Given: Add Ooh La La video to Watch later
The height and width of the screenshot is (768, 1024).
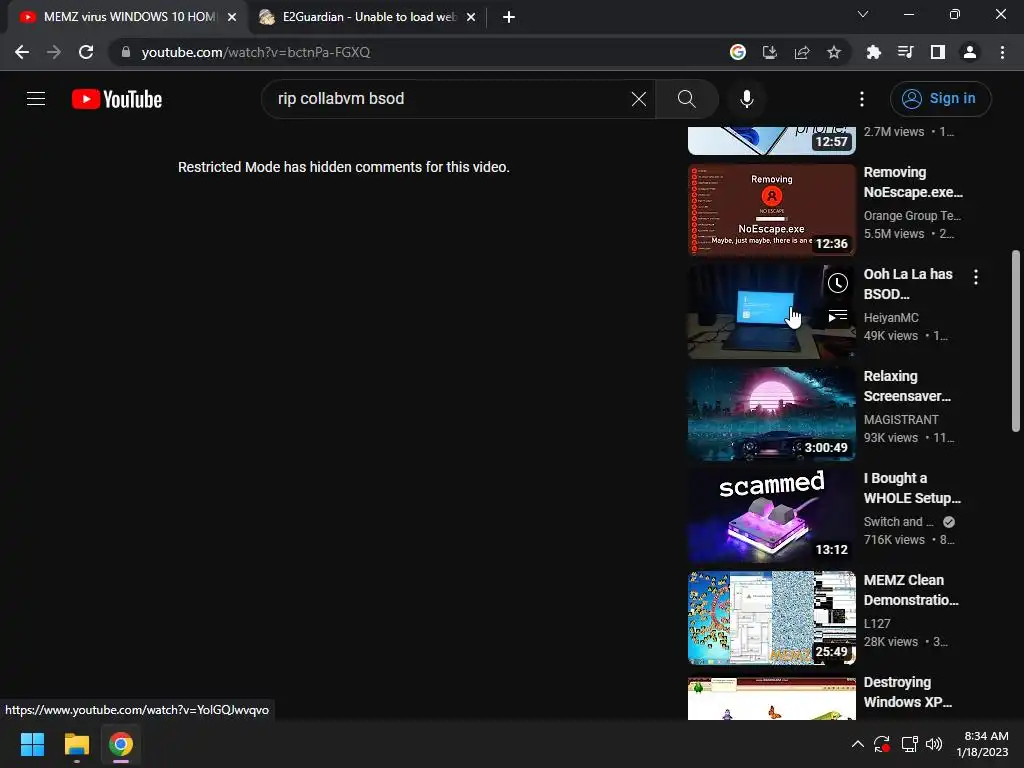Looking at the screenshot, I should coord(838,283).
